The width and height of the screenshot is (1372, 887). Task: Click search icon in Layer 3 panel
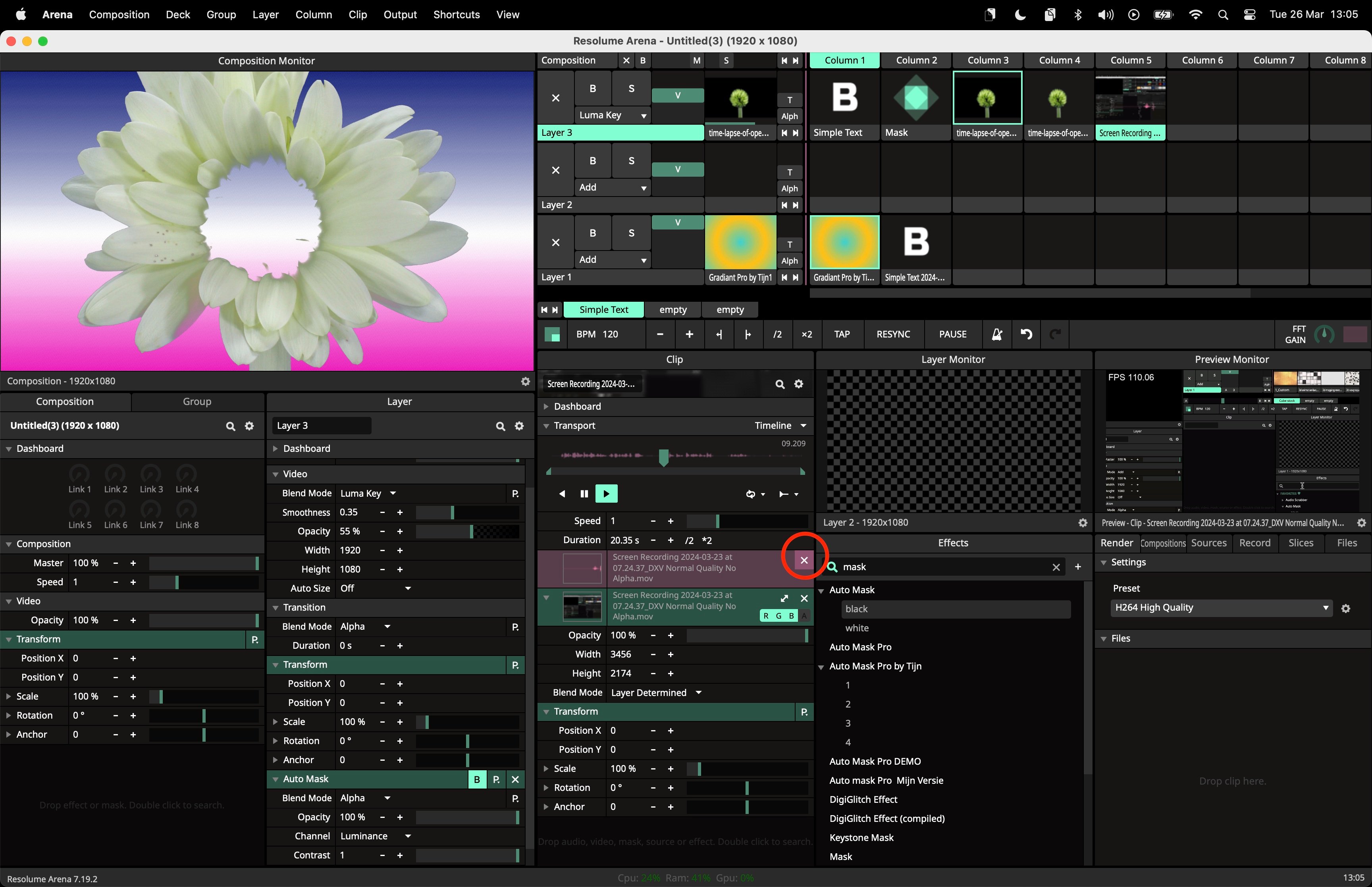point(500,426)
